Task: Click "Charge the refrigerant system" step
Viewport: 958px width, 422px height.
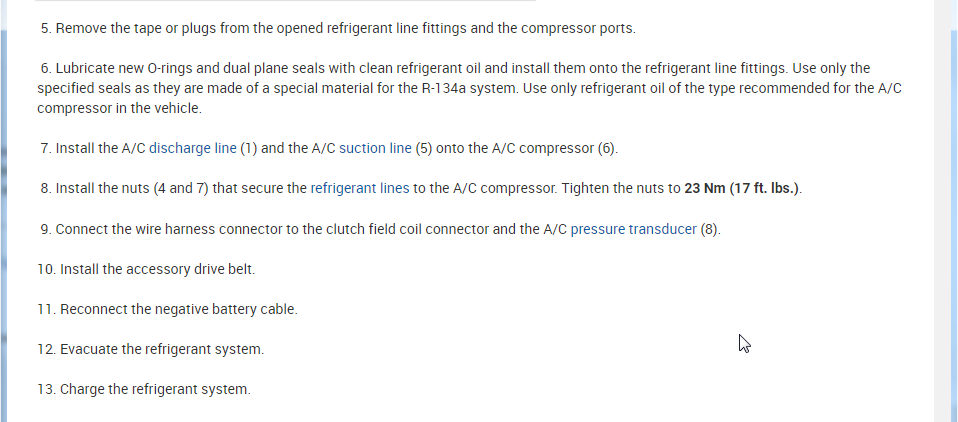Action: 155,389
